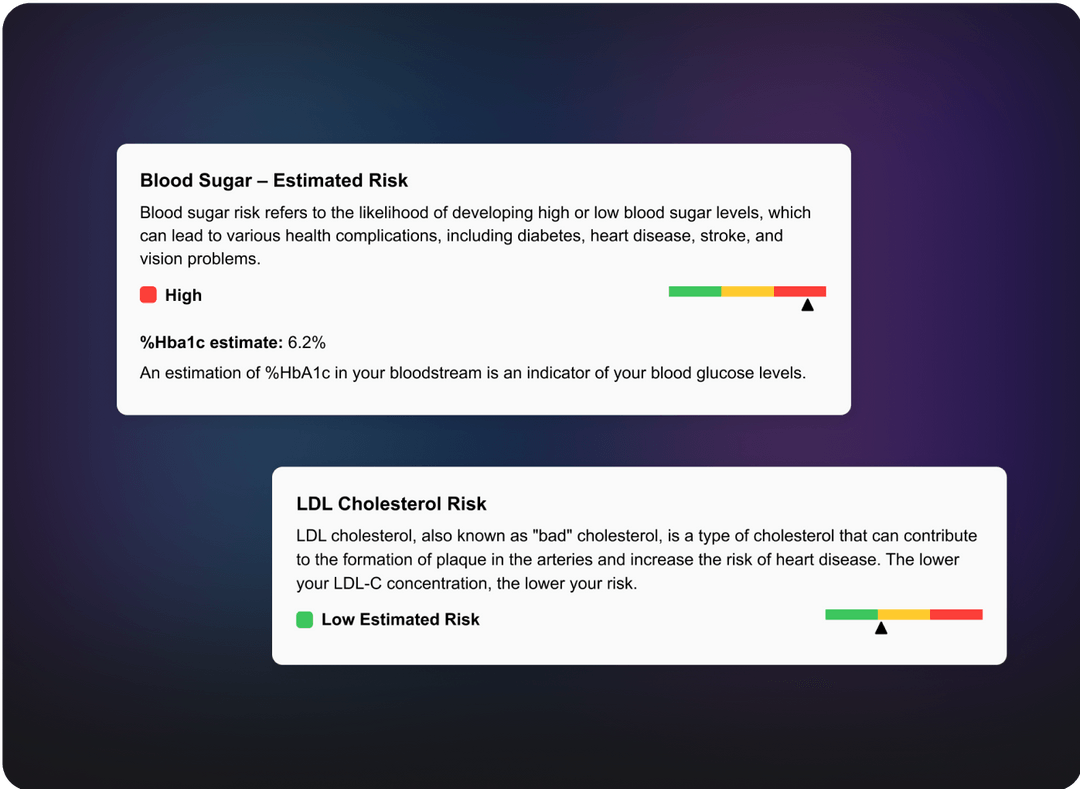Click the blood sugar description paragraph
Image resolution: width=1080 pixels, height=789 pixels.
[475, 235]
